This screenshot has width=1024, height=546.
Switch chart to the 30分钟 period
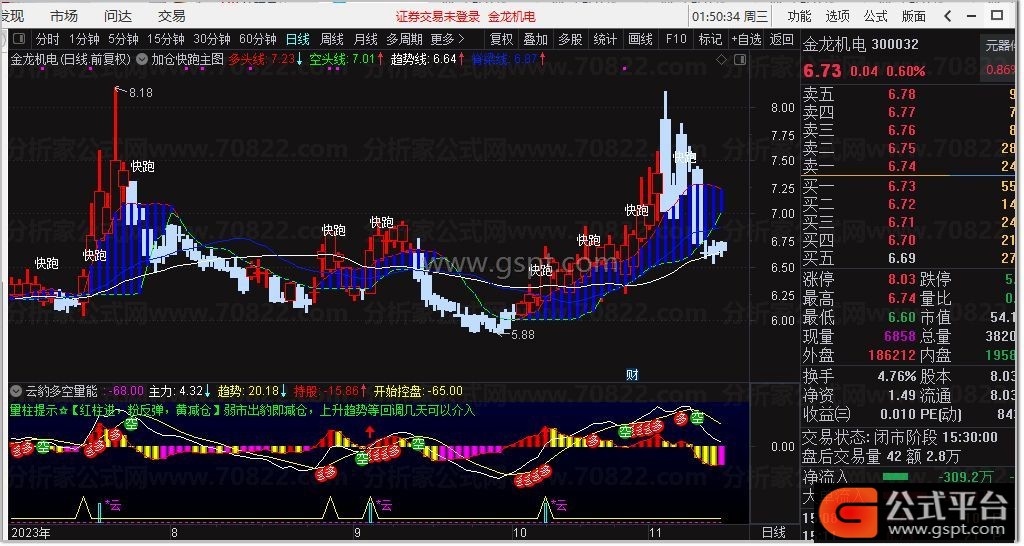point(212,39)
